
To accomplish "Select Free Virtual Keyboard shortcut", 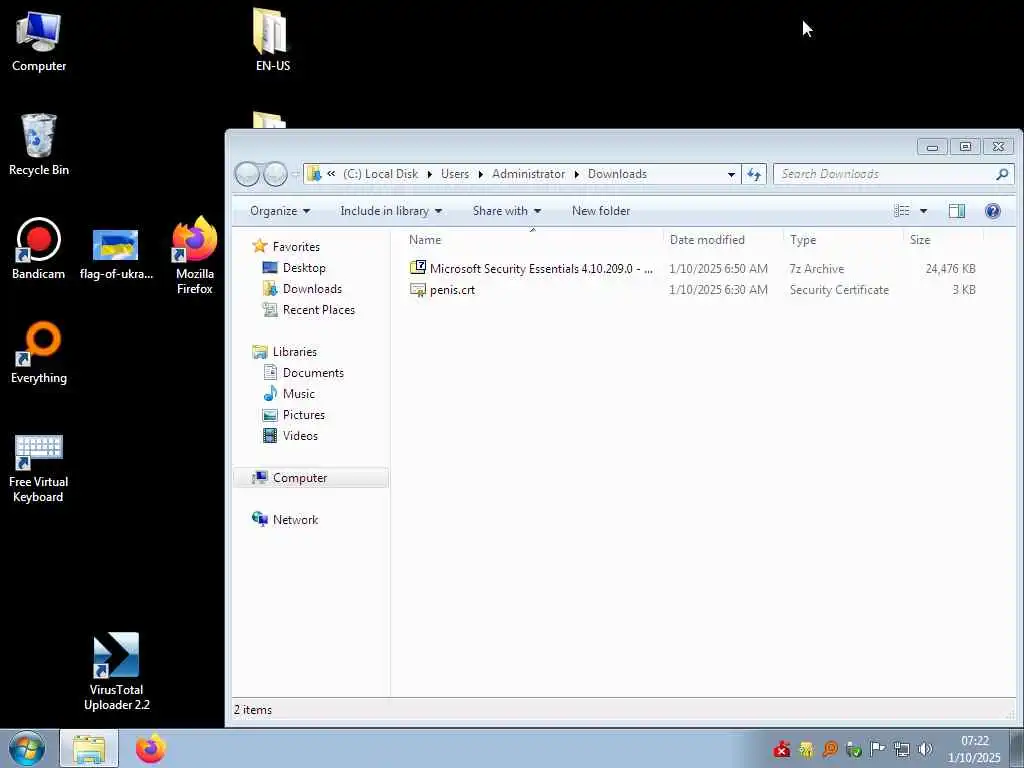I will [39, 469].
